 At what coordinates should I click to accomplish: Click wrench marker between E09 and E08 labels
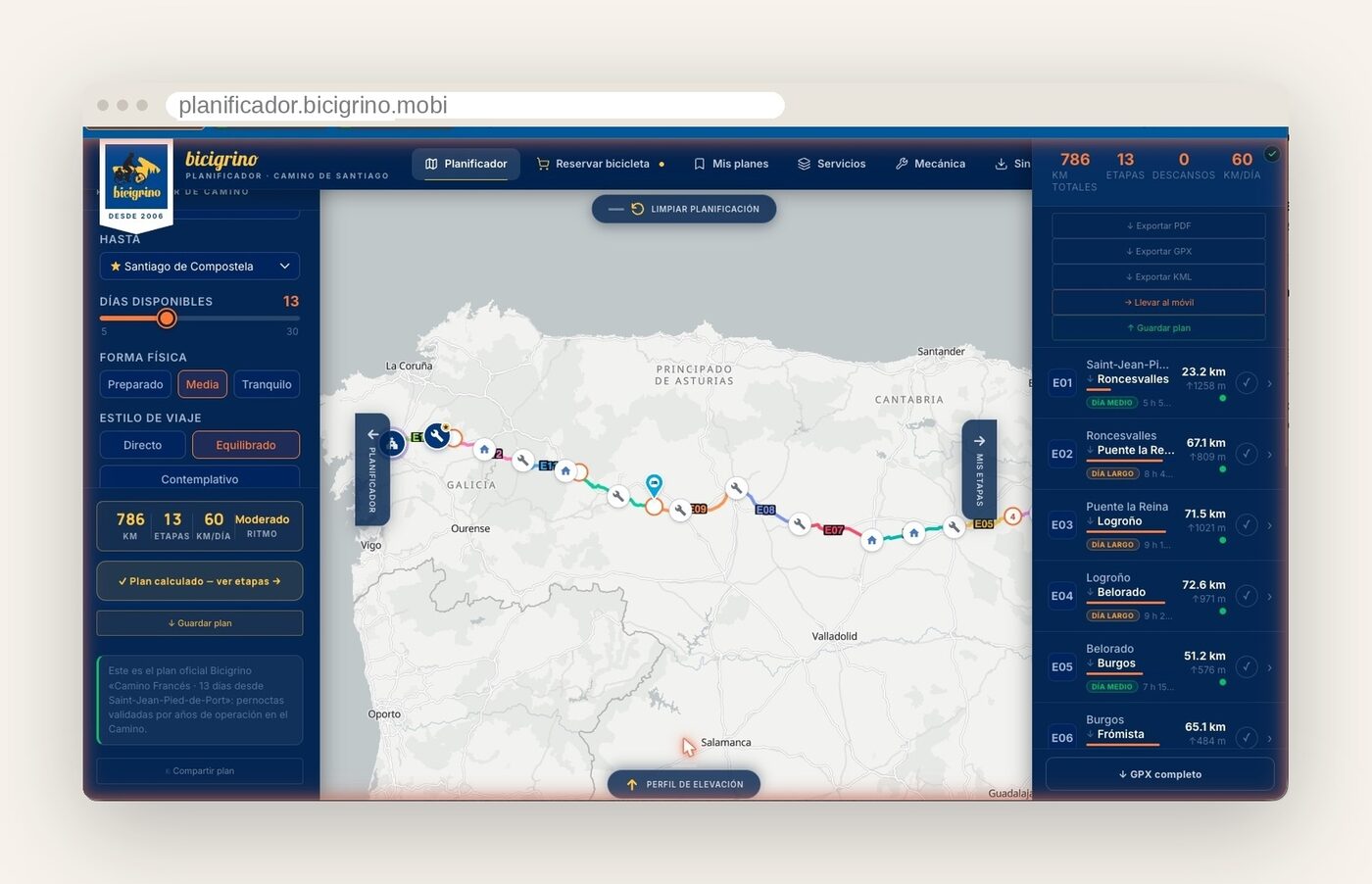(736, 488)
